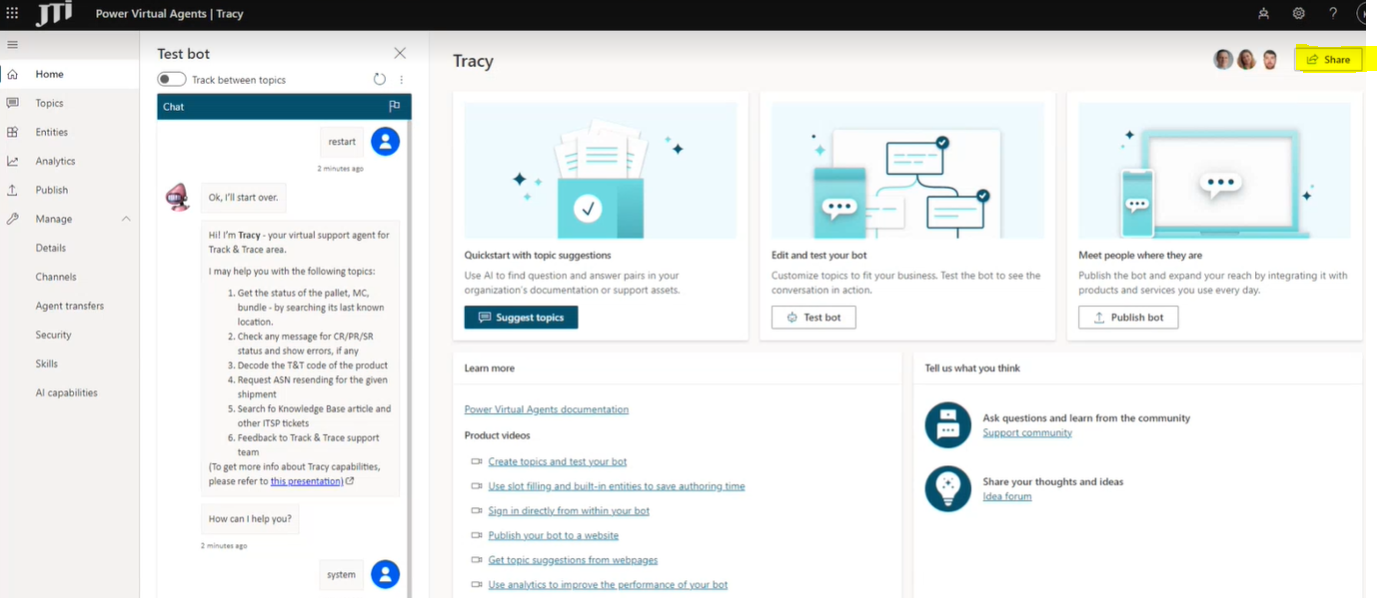Click the restart chat message bubble

coord(342,142)
